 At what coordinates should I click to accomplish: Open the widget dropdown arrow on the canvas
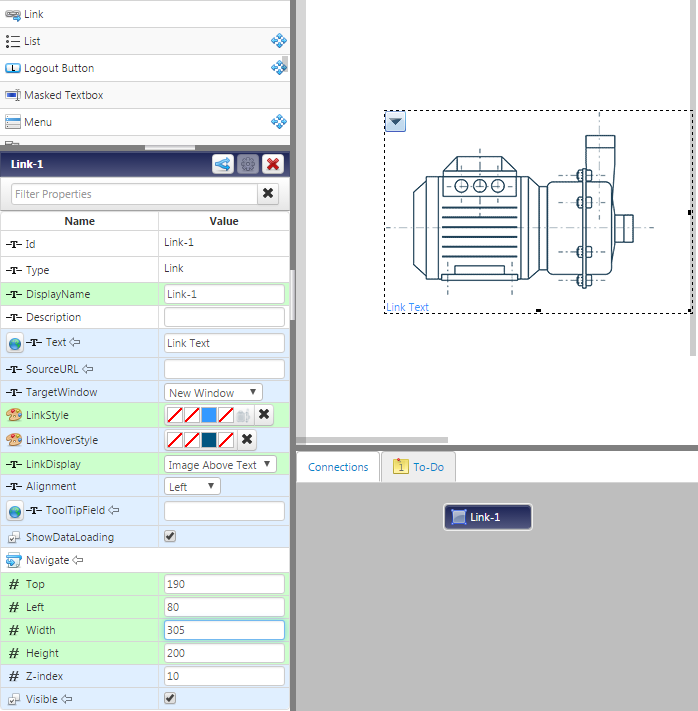(x=395, y=122)
